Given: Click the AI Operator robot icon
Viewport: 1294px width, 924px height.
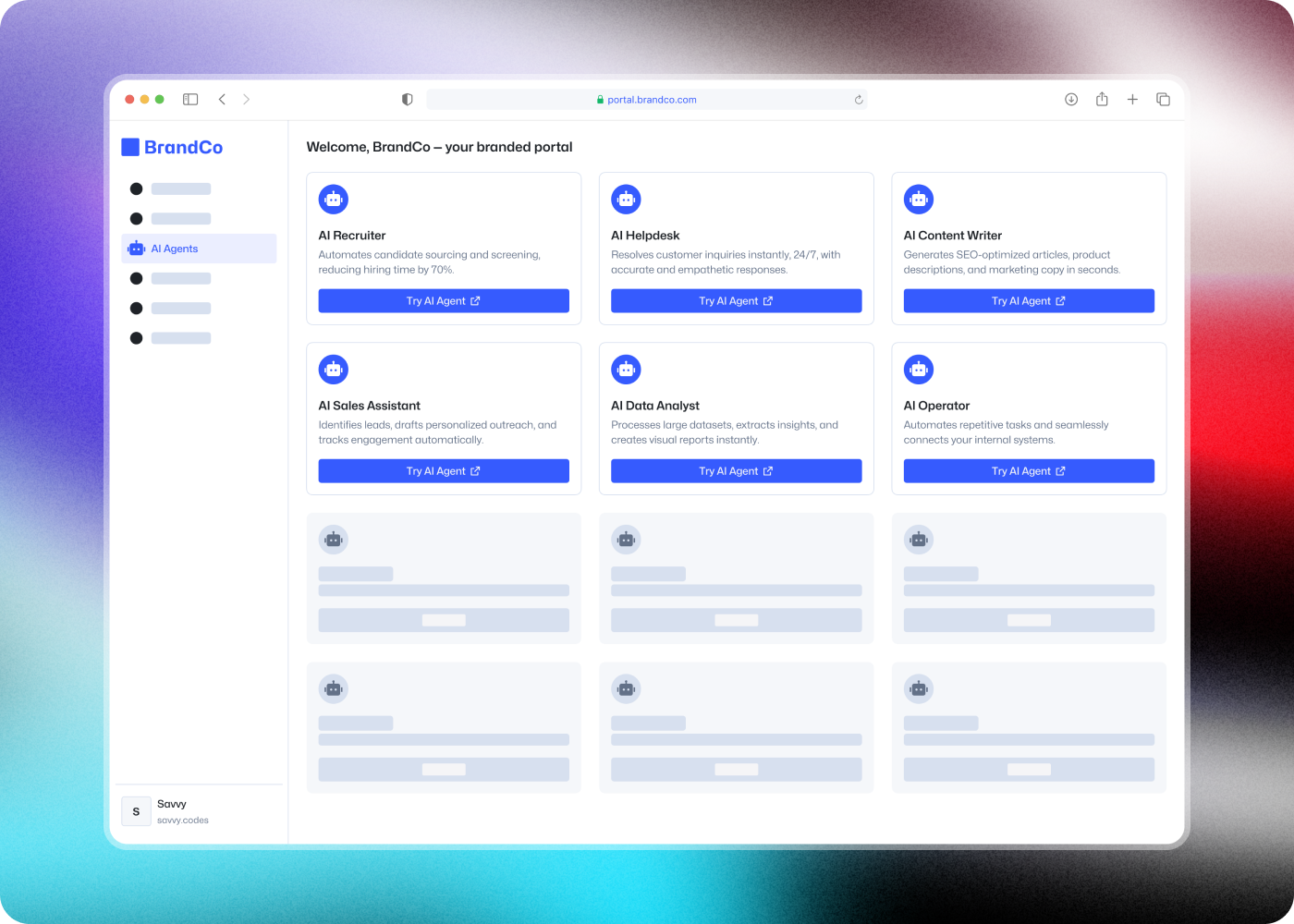Looking at the screenshot, I should (919, 369).
